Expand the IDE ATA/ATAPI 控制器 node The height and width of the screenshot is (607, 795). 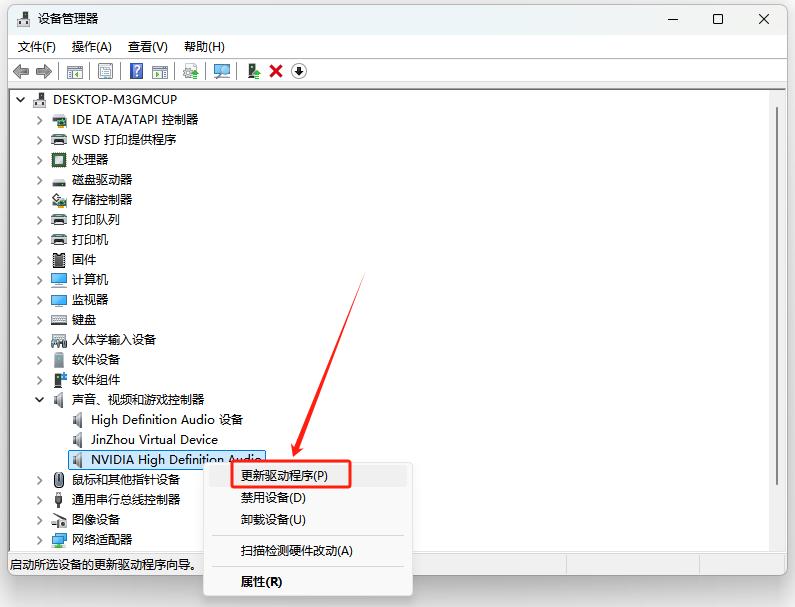[40, 120]
